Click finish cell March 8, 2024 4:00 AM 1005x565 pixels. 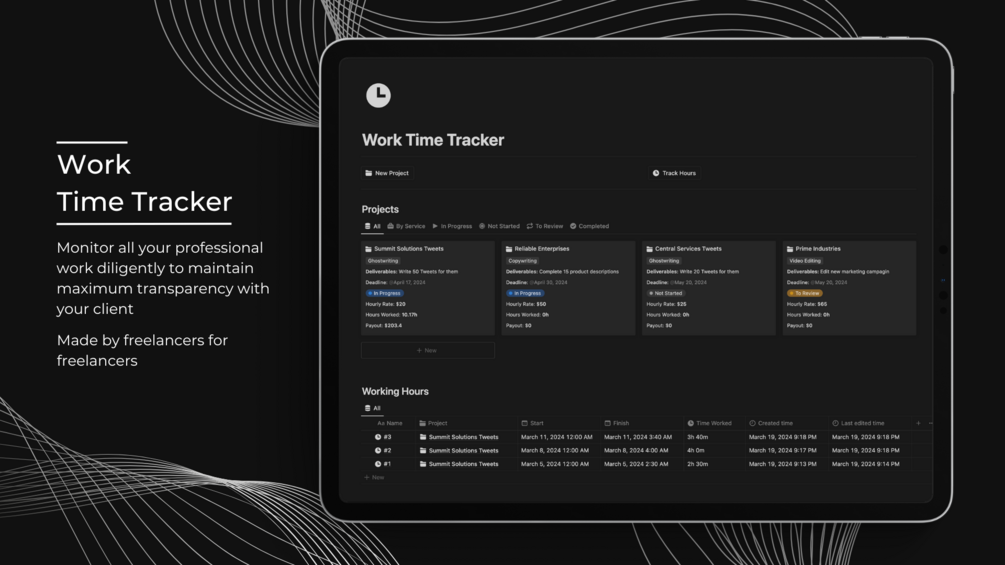point(636,450)
